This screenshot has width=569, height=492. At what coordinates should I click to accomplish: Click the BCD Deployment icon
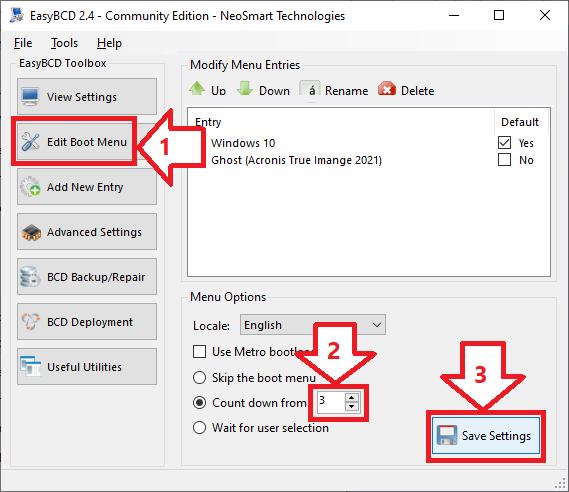tap(30, 321)
